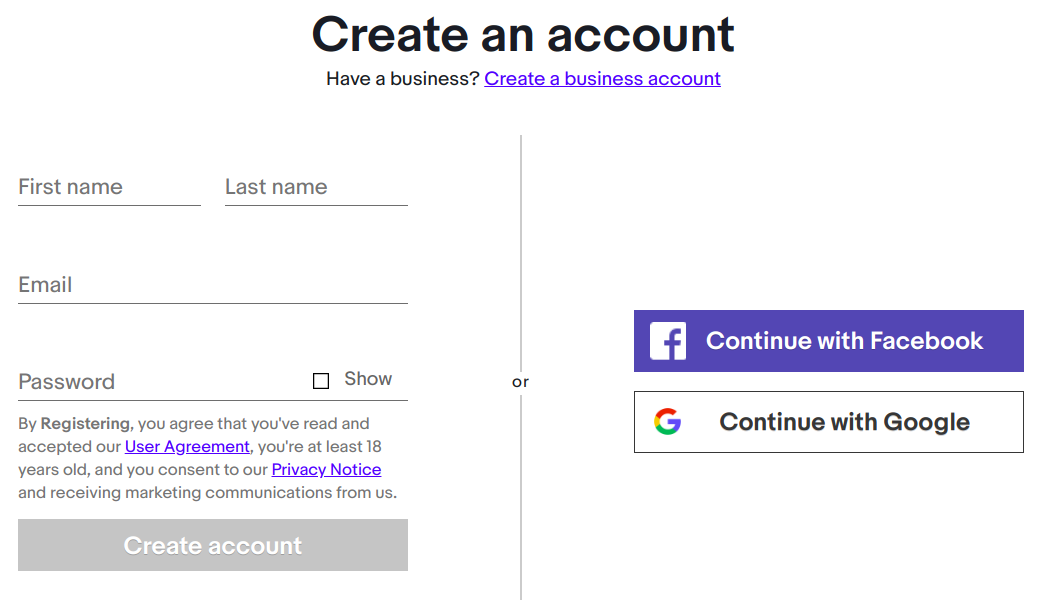1050x600 pixels.
Task: Click the "Create an account" heading
Action: (x=523, y=34)
